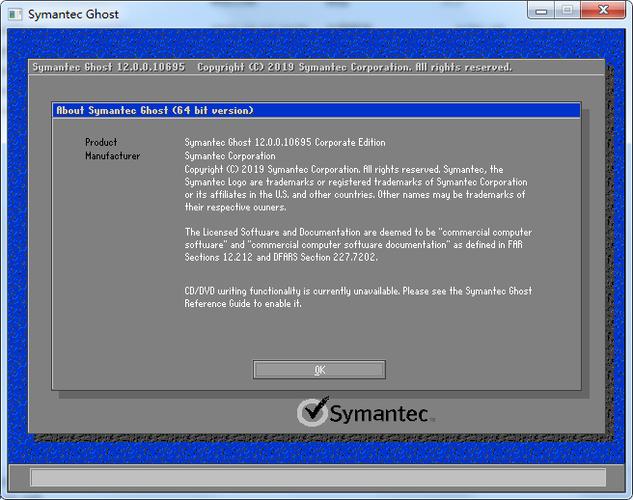Image resolution: width=633 pixels, height=500 pixels.
Task: Select the Corporate Edition product text
Action: point(285,143)
